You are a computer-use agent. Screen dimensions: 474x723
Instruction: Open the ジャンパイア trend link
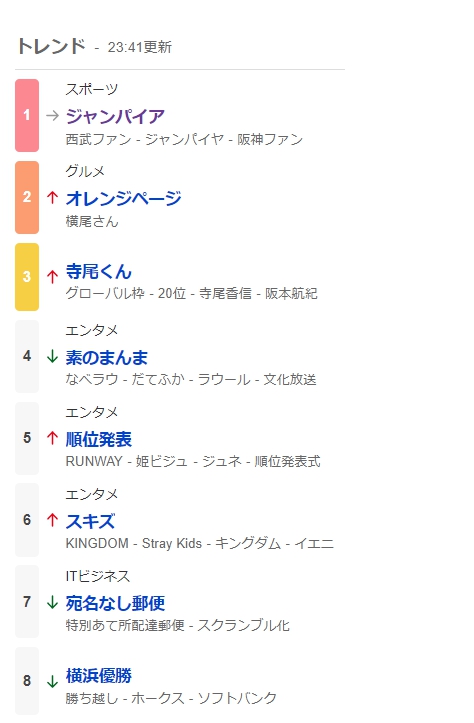click(x=115, y=116)
